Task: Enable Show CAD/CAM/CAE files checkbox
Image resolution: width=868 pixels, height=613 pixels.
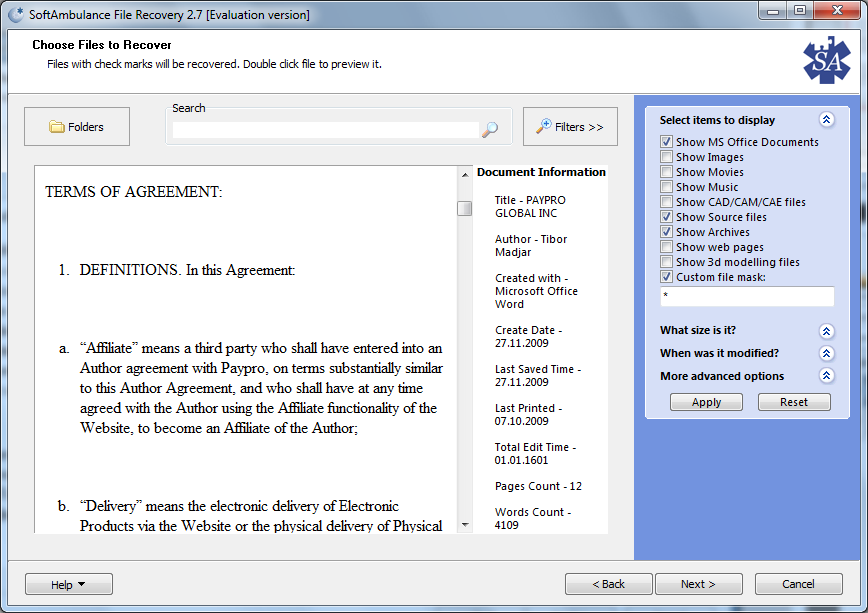Action: [666, 202]
